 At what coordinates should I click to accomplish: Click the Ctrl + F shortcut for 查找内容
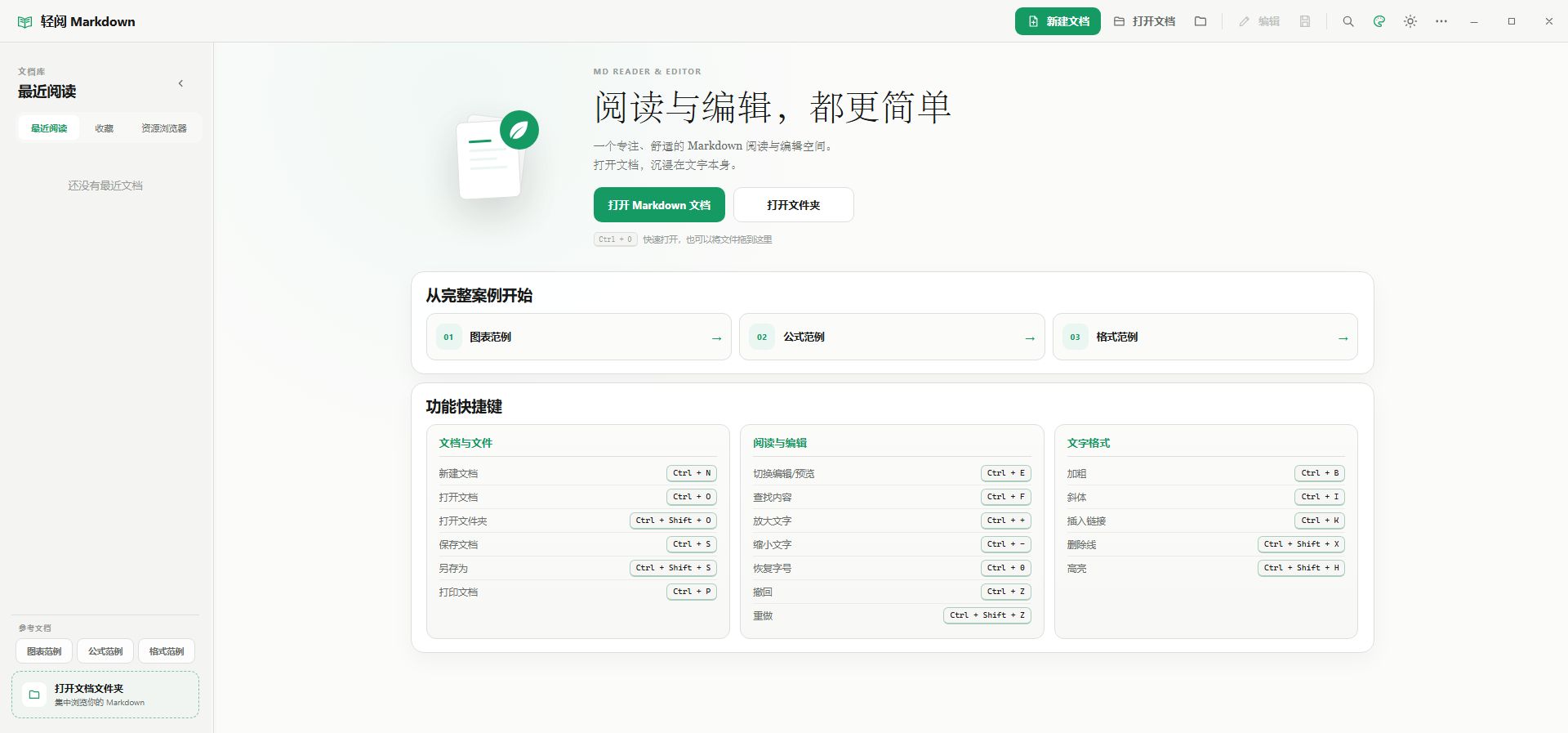1006,497
